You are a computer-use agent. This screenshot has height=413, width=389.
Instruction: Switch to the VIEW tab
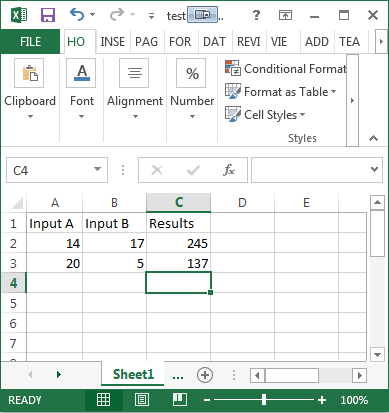point(279,42)
